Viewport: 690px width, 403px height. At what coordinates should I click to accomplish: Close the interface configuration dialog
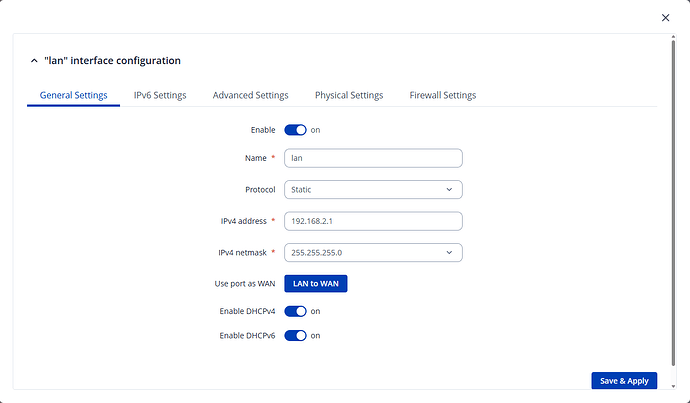[x=666, y=17]
